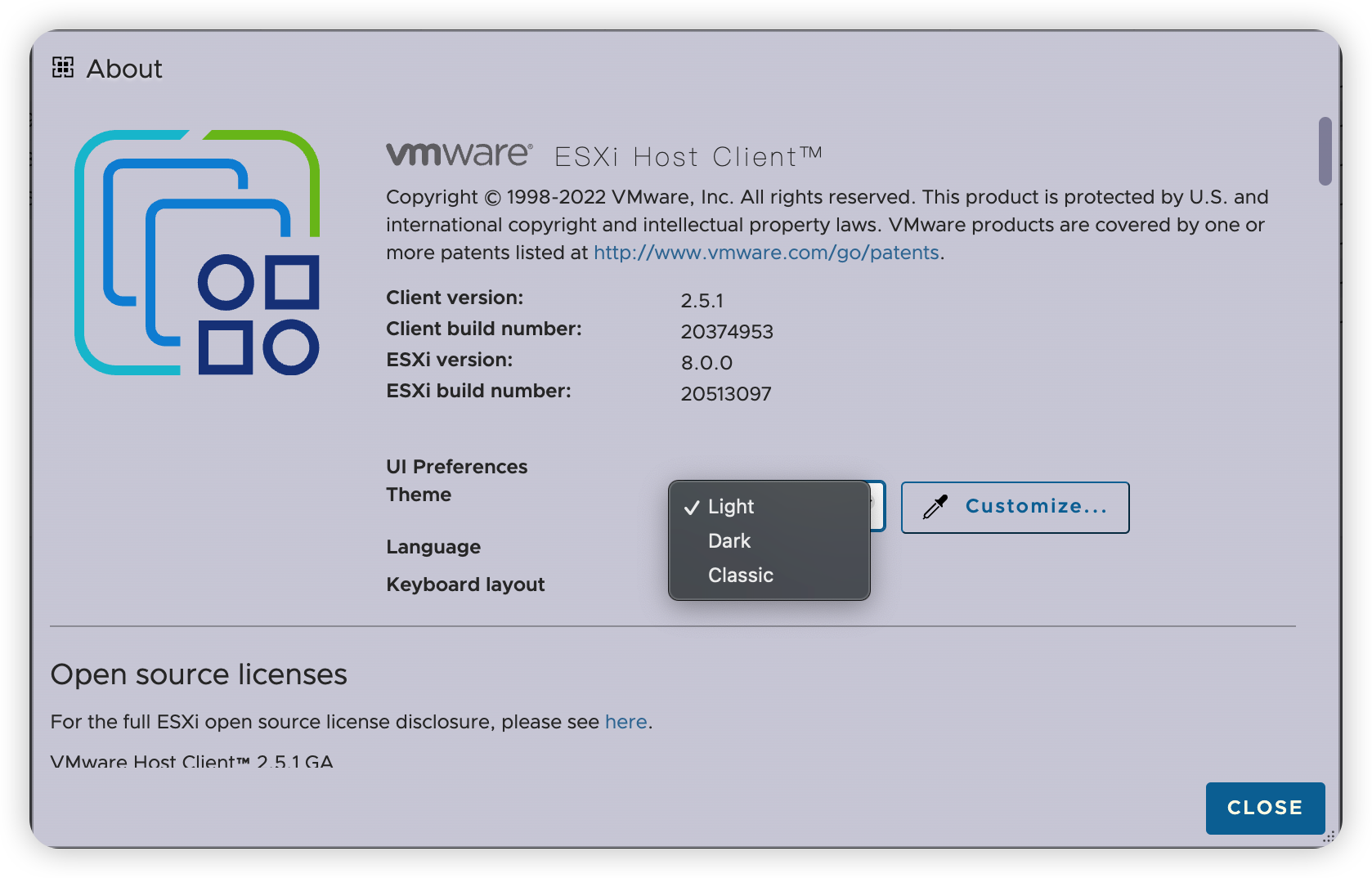Click the About dialog grid icon
The width and height of the screenshot is (1372, 878).
pyautogui.click(x=63, y=68)
